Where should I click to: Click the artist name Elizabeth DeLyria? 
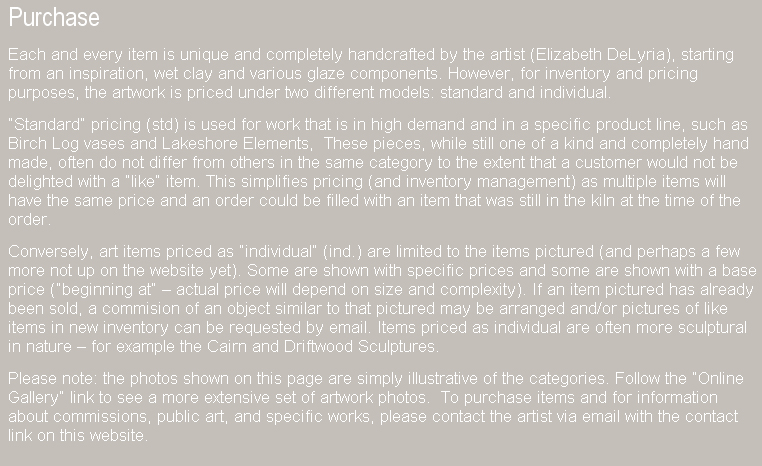coord(600,54)
